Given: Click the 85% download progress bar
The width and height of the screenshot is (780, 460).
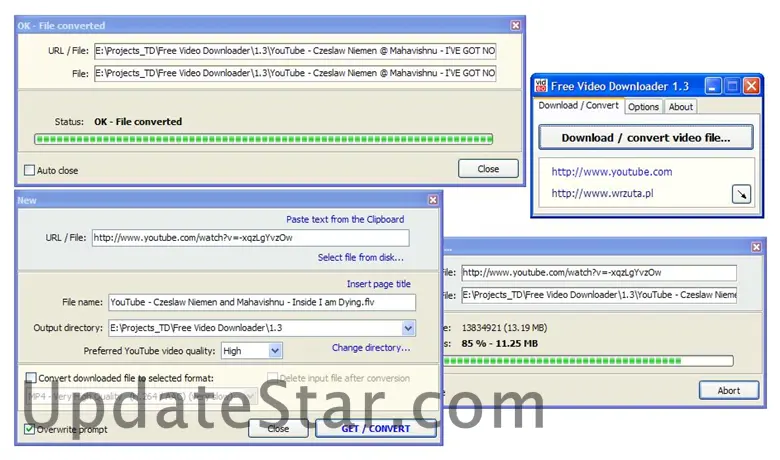Looking at the screenshot, I should 587,361.
